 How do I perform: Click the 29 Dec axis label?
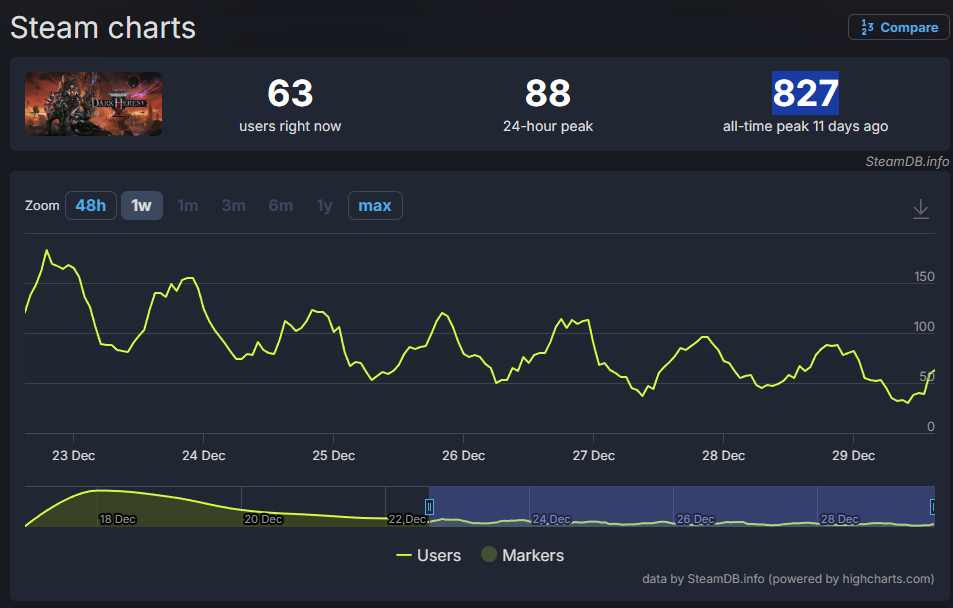pos(853,455)
